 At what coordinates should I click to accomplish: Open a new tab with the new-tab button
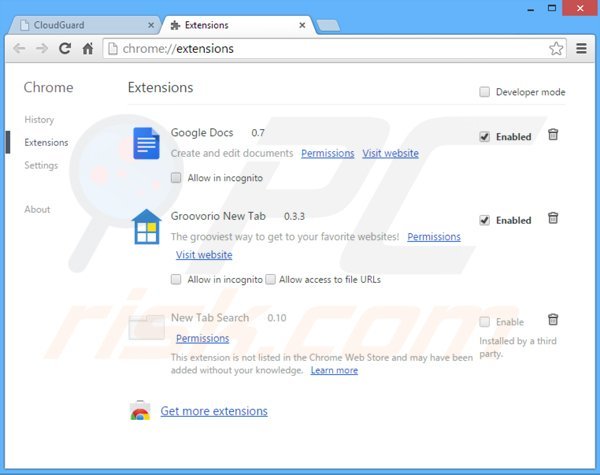click(328, 26)
